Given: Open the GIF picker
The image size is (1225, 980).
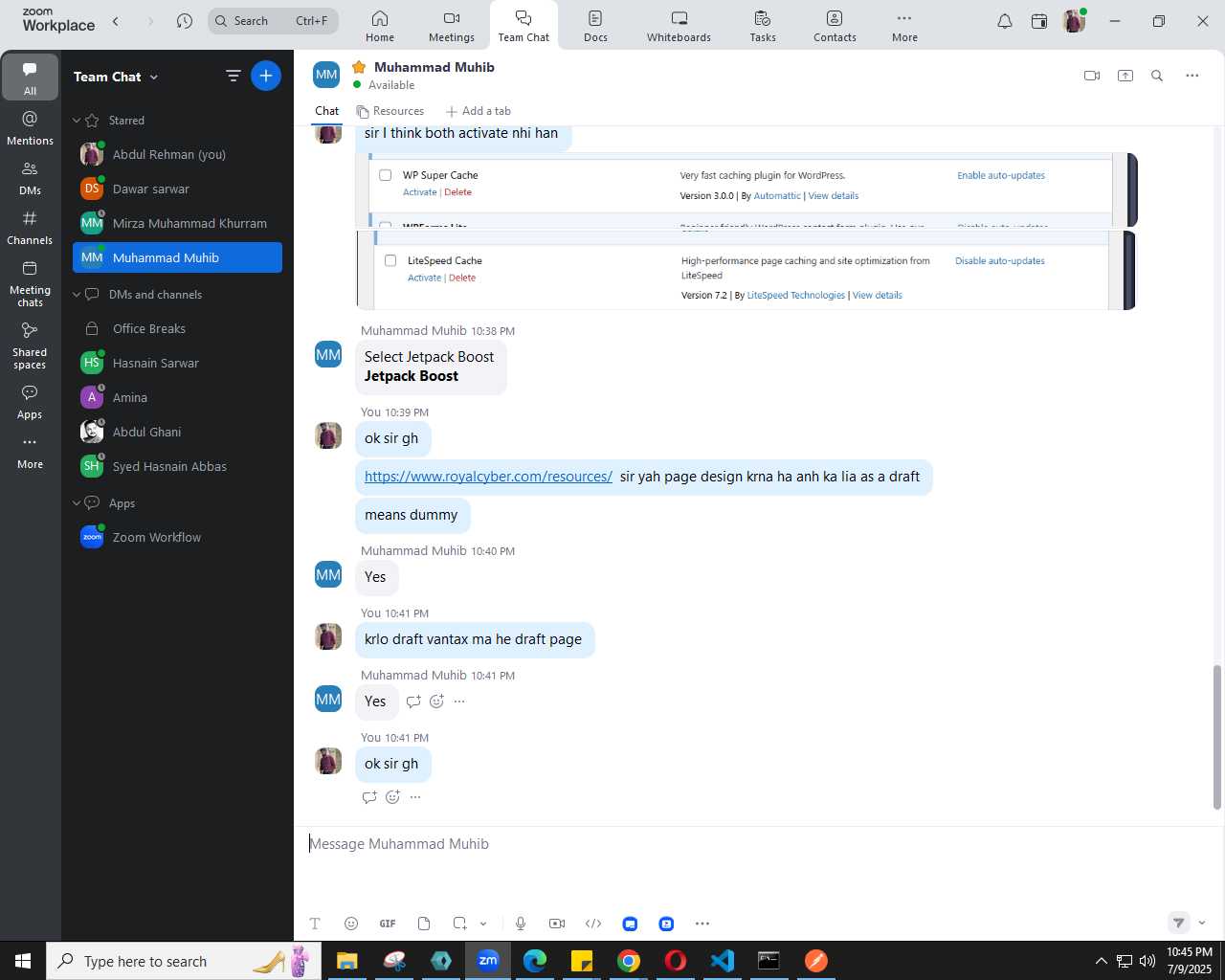Looking at the screenshot, I should (x=388, y=924).
